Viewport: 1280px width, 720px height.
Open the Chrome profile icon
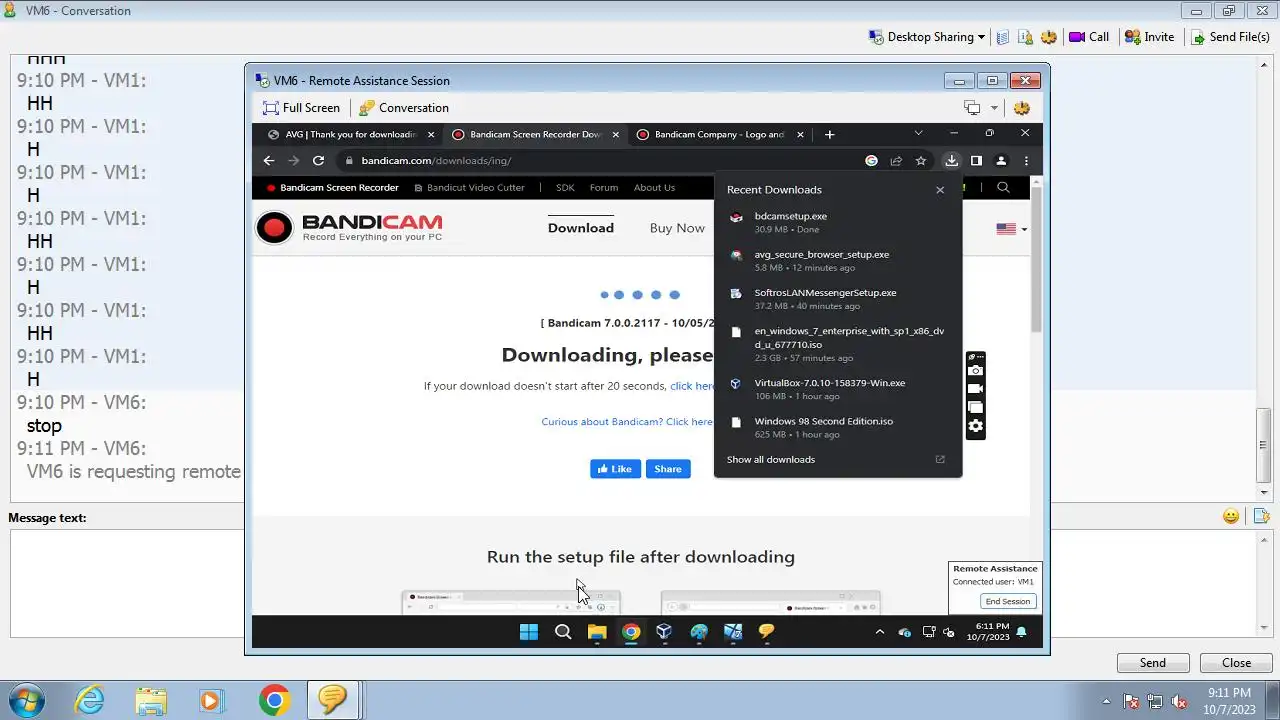(x=1001, y=160)
